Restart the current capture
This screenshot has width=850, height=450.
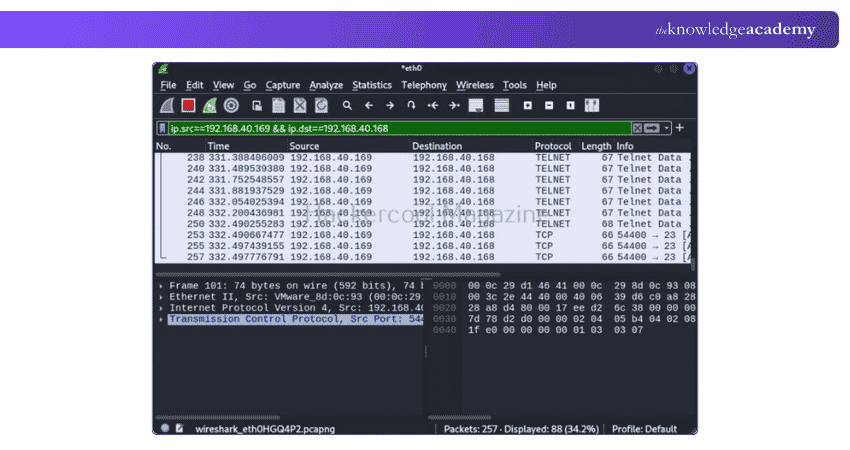[210, 106]
